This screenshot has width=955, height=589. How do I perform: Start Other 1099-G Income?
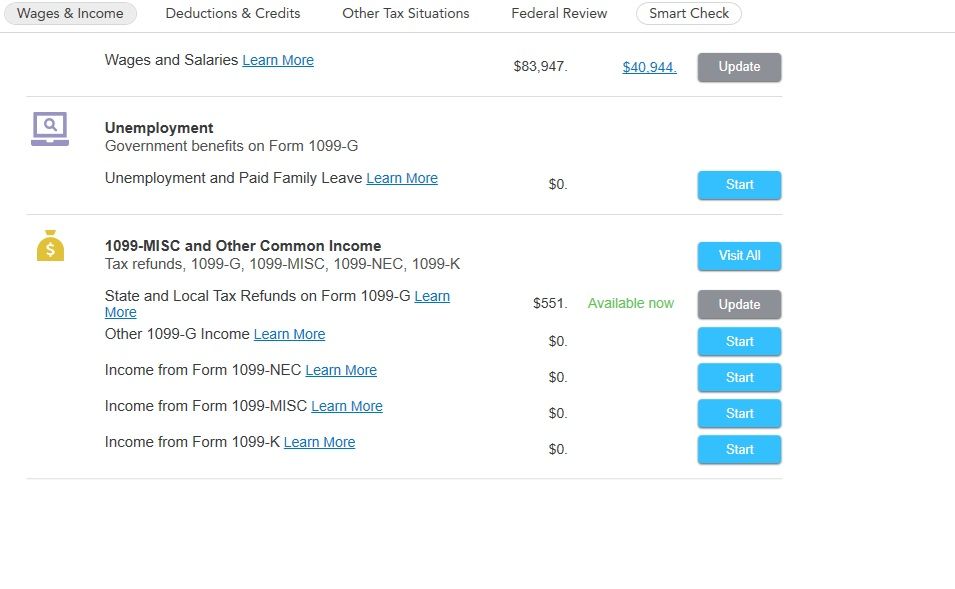click(x=739, y=342)
